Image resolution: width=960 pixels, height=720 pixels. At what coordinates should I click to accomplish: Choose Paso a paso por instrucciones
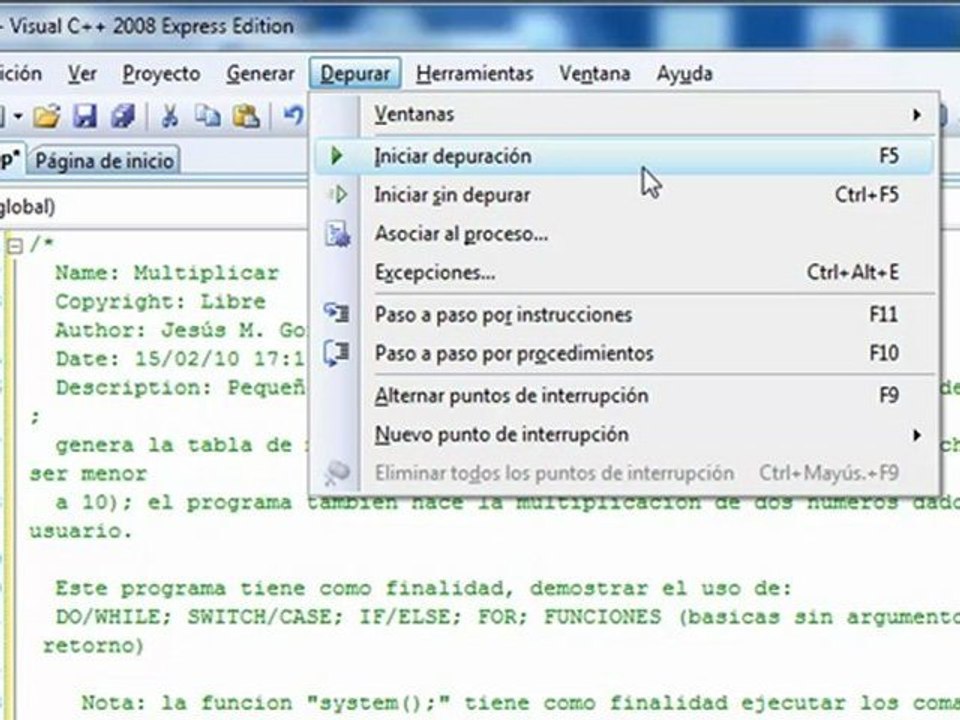pyautogui.click(x=624, y=314)
